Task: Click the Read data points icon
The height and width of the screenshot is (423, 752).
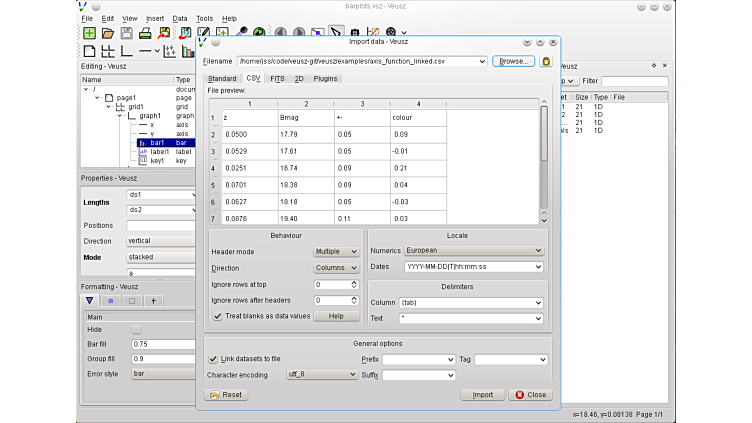Action: pos(355,32)
